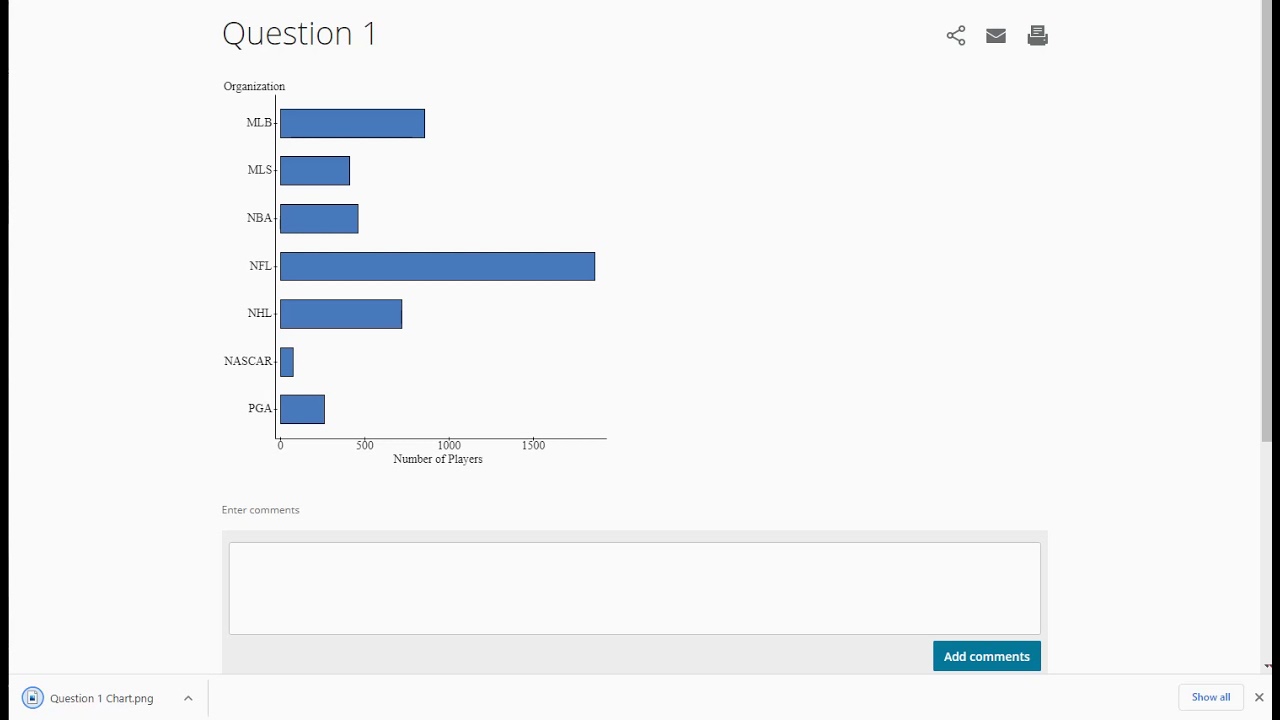Click the PGA bar in the chart

pos(302,409)
